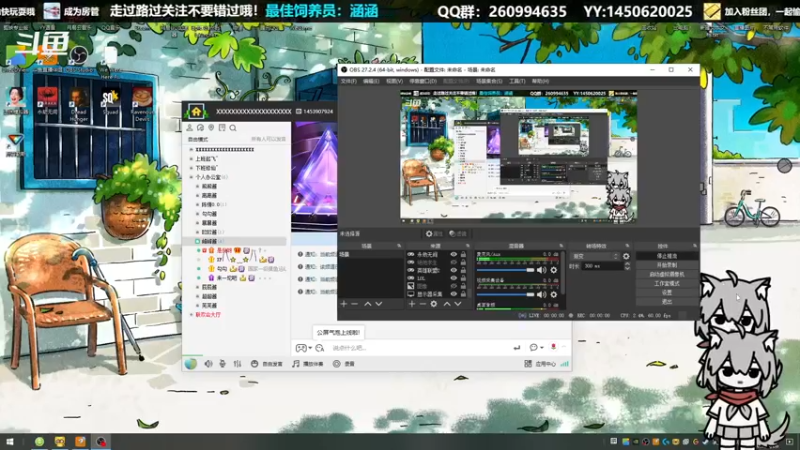Open OBS 设置 button
The width and height of the screenshot is (800, 450).
[x=666, y=293]
